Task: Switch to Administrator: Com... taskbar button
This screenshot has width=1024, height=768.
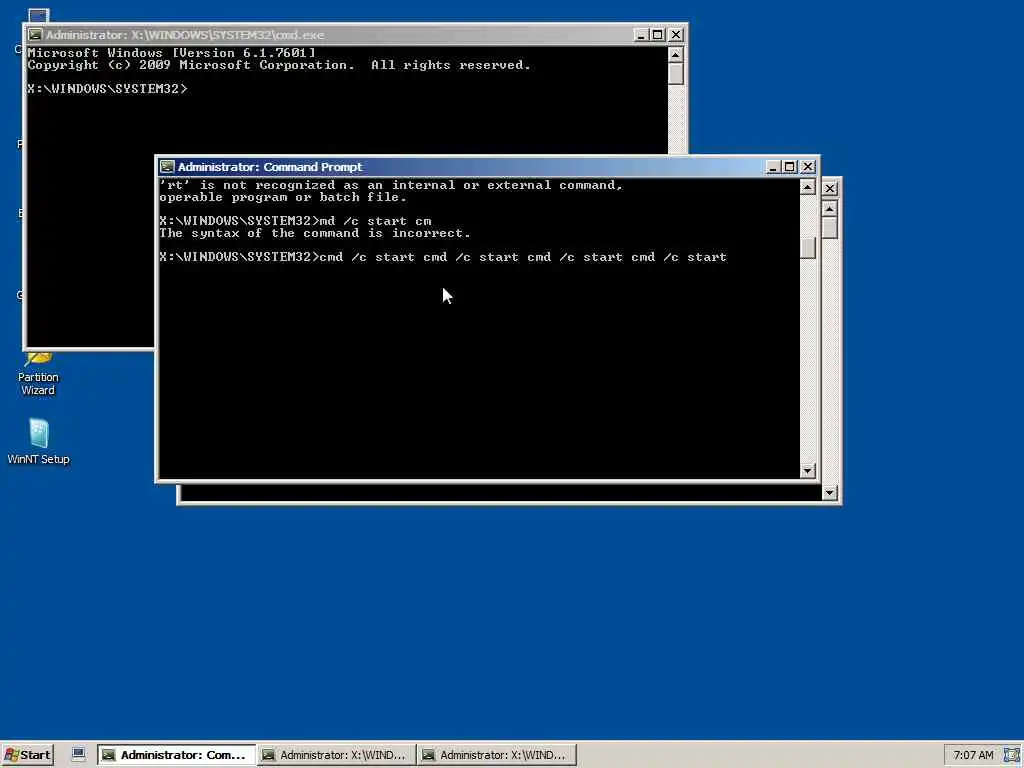Action: [176, 755]
